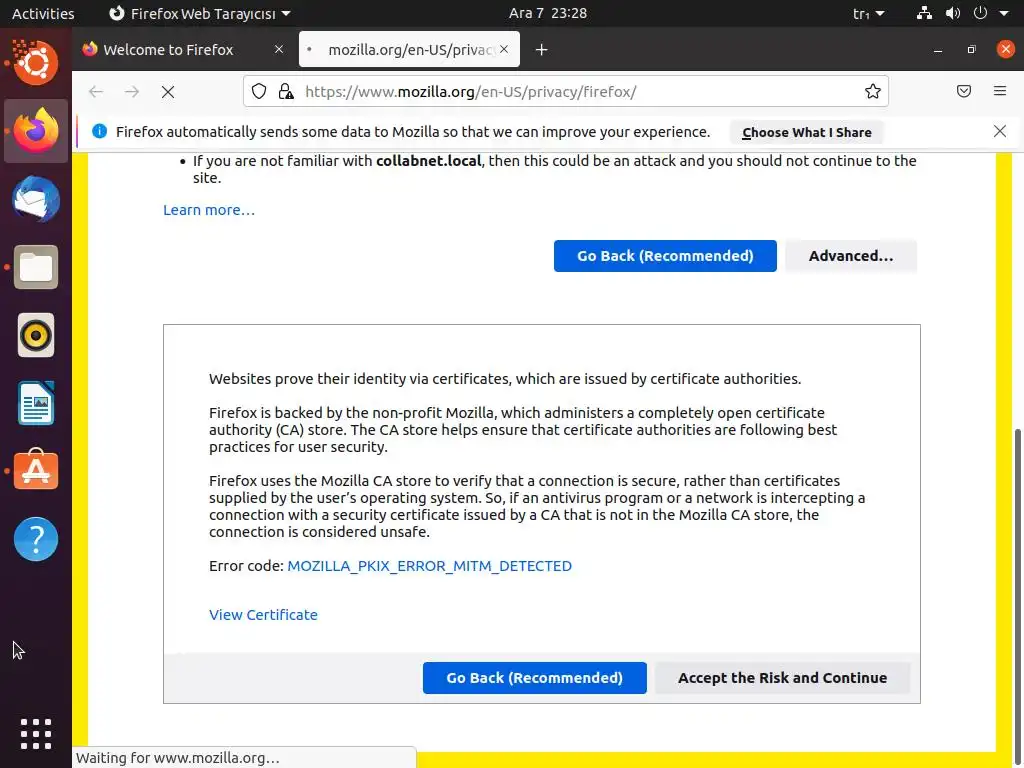The width and height of the screenshot is (1024, 768).
Task: Open the network status icon in top bar
Action: (x=924, y=13)
